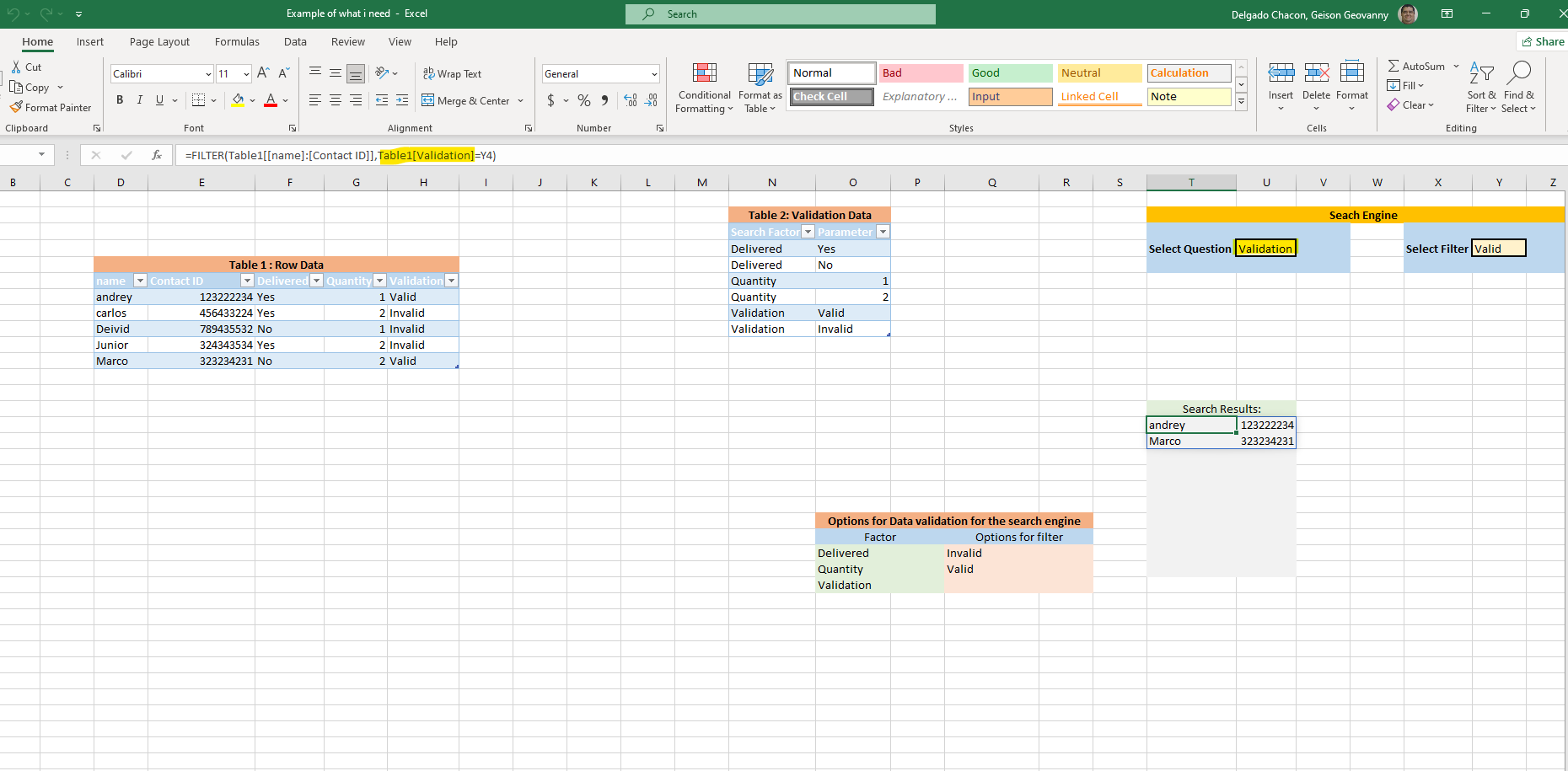Image resolution: width=1568 pixels, height=771 pixels.
Task: Apply italic formatting
Action: (x=140, y=100)
